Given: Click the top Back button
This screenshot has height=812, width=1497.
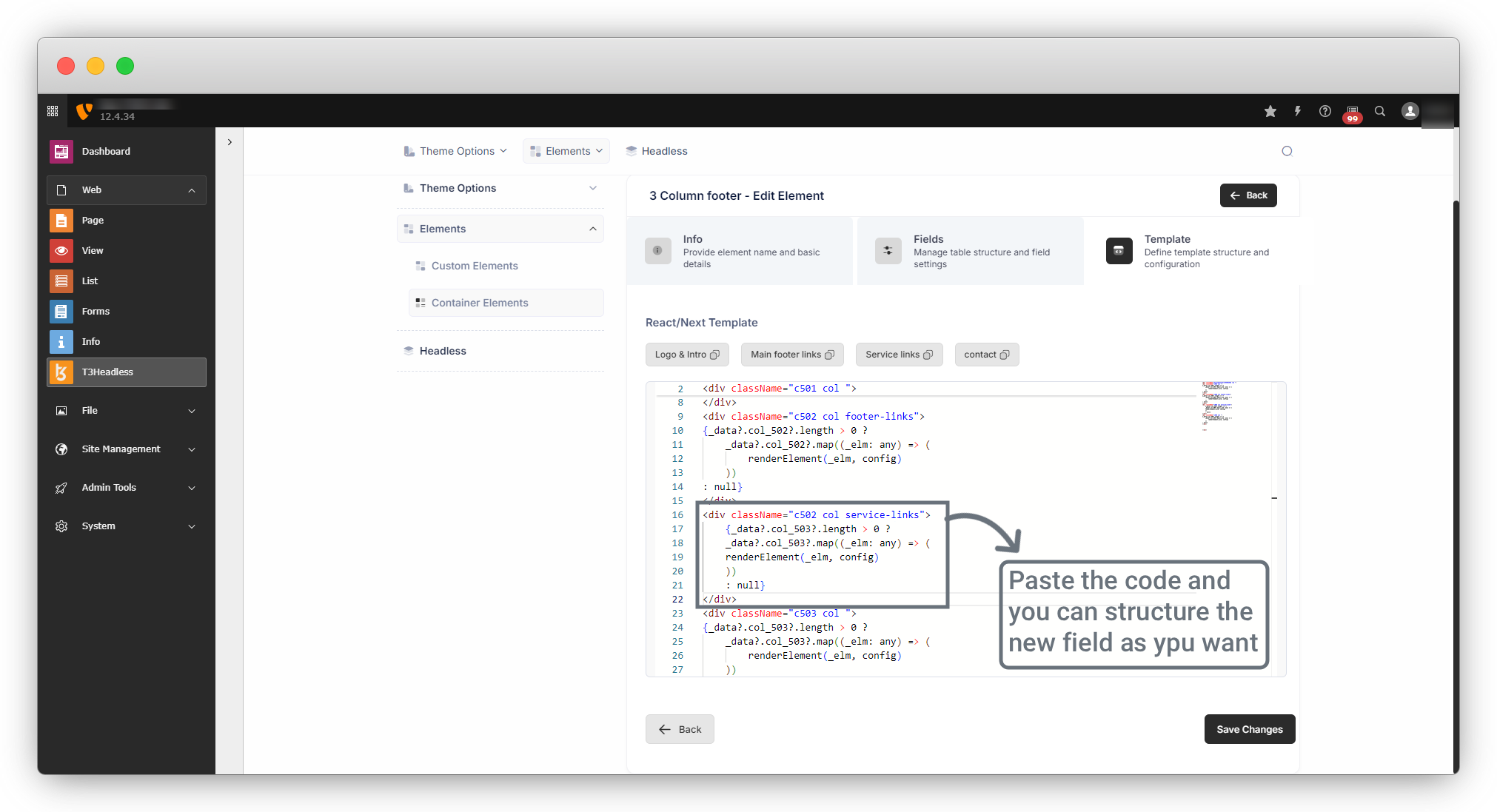Looking at the screenshot, I should pyautogui.click(x=1247, y=195).
